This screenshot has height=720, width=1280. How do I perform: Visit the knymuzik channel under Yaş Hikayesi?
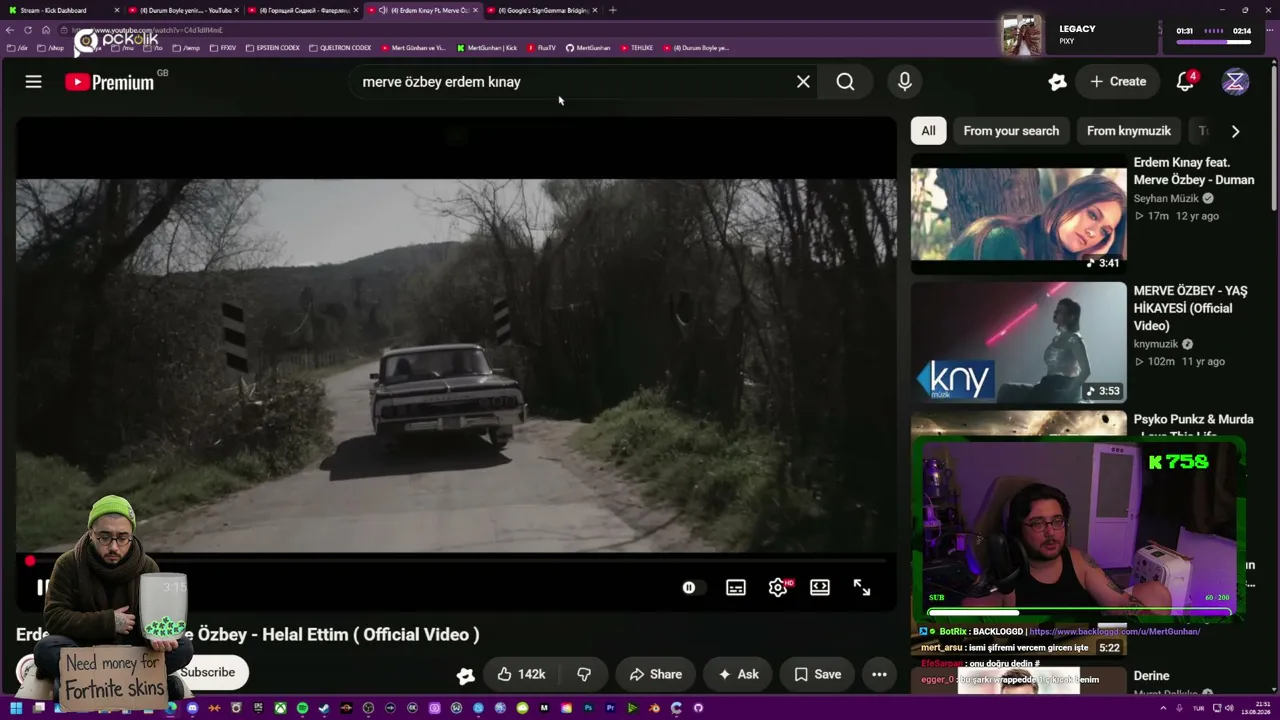coord(1156,344)
